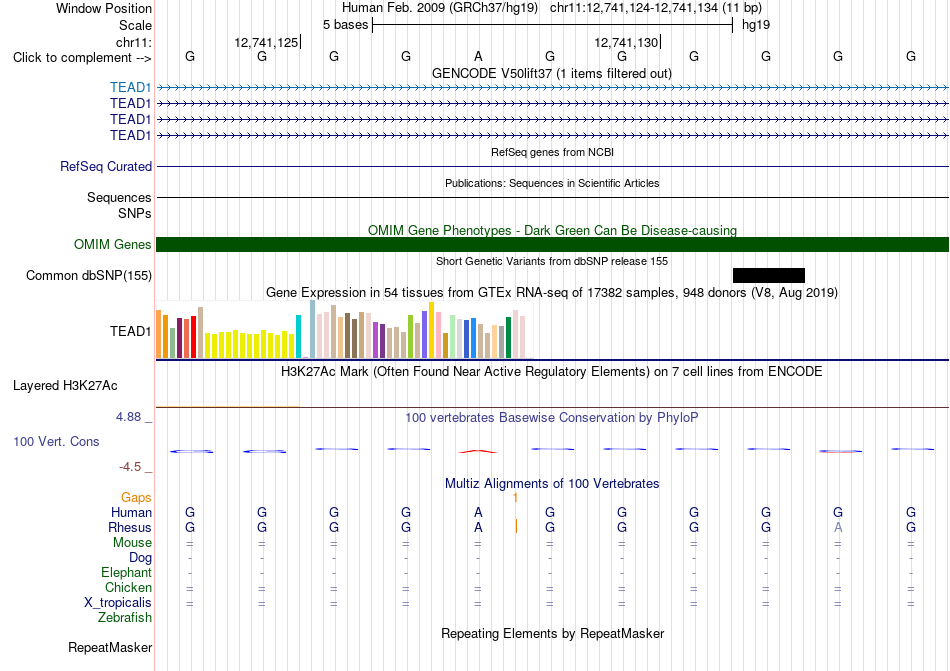This screenshot has height=671, width=950.
Task: Open the GENCODE V50lift37 track title
Action: pos(552,74)
